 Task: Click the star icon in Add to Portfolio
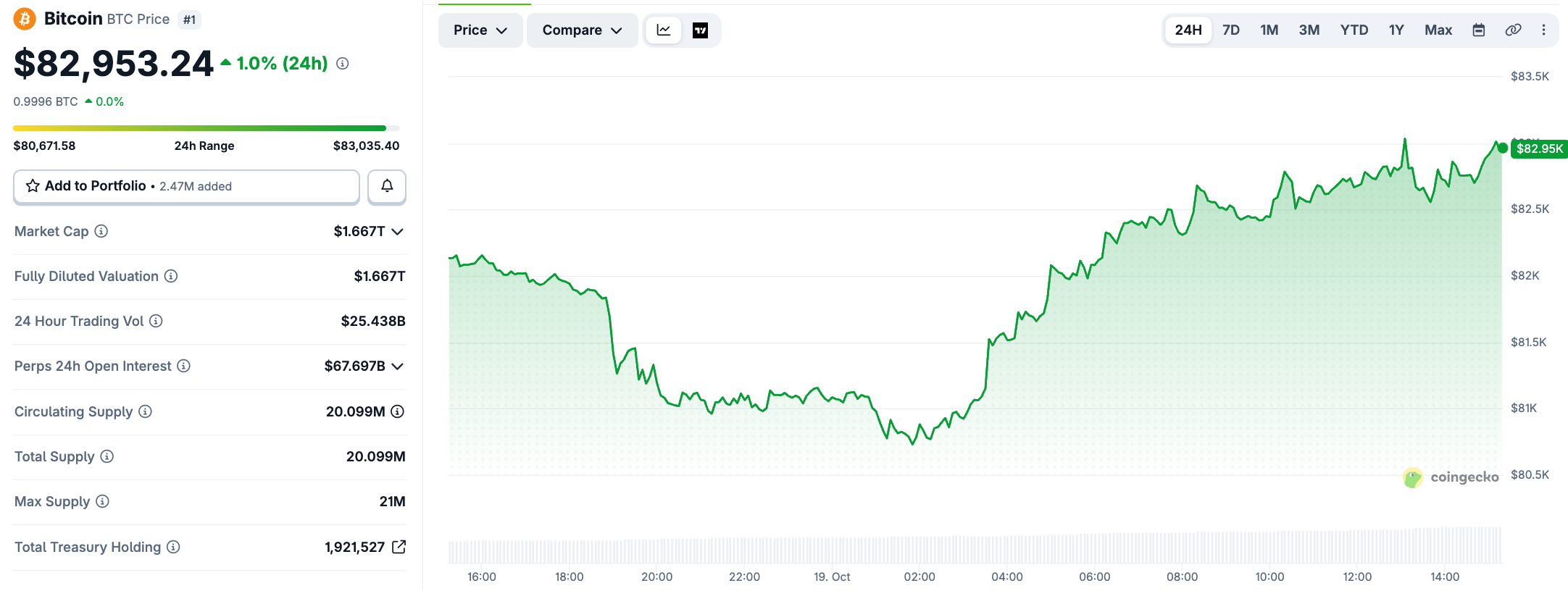(33, 186)
